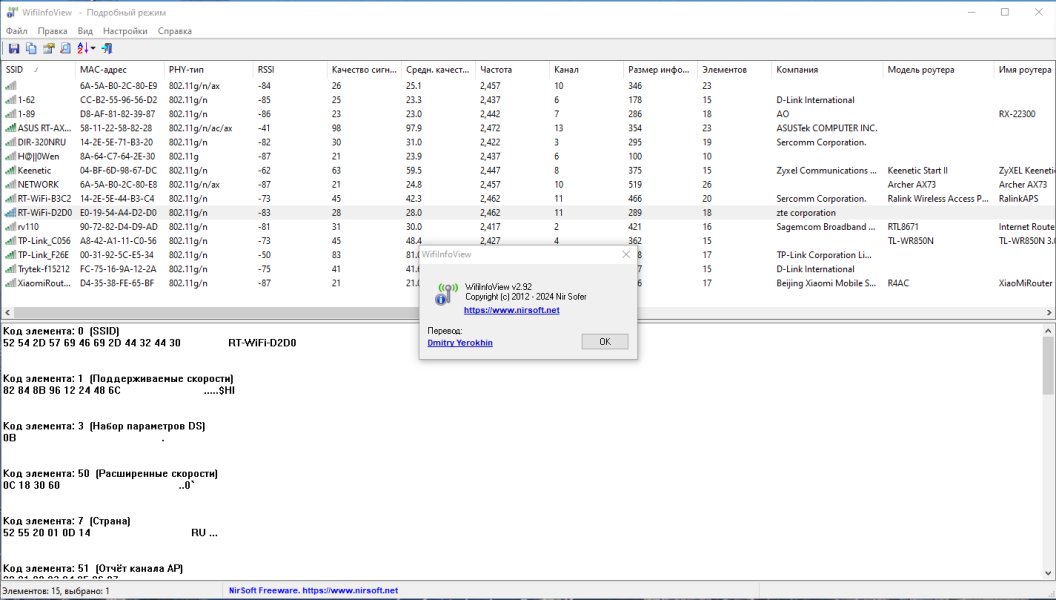The height and width of the screenshot is (600, 1056).
Task: Open the Справка menu
Action: [175, 31]
